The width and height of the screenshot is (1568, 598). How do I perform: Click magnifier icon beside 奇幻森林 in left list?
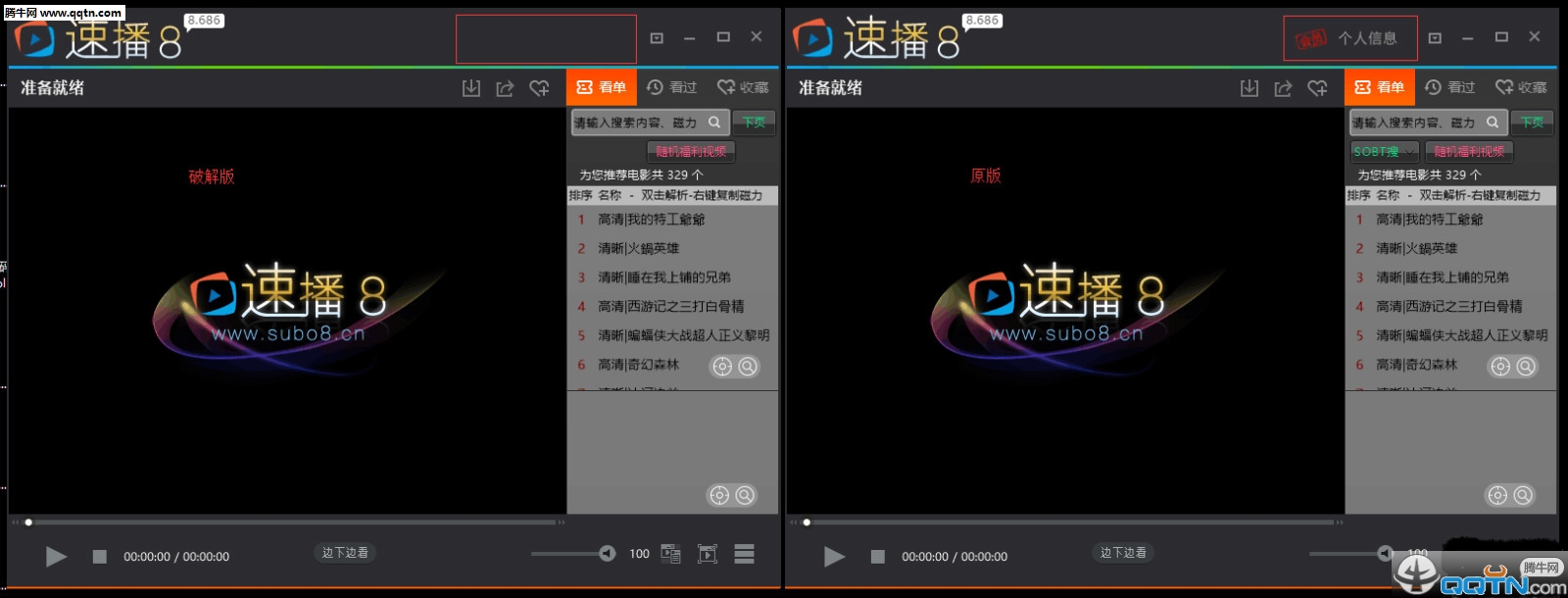748,367
